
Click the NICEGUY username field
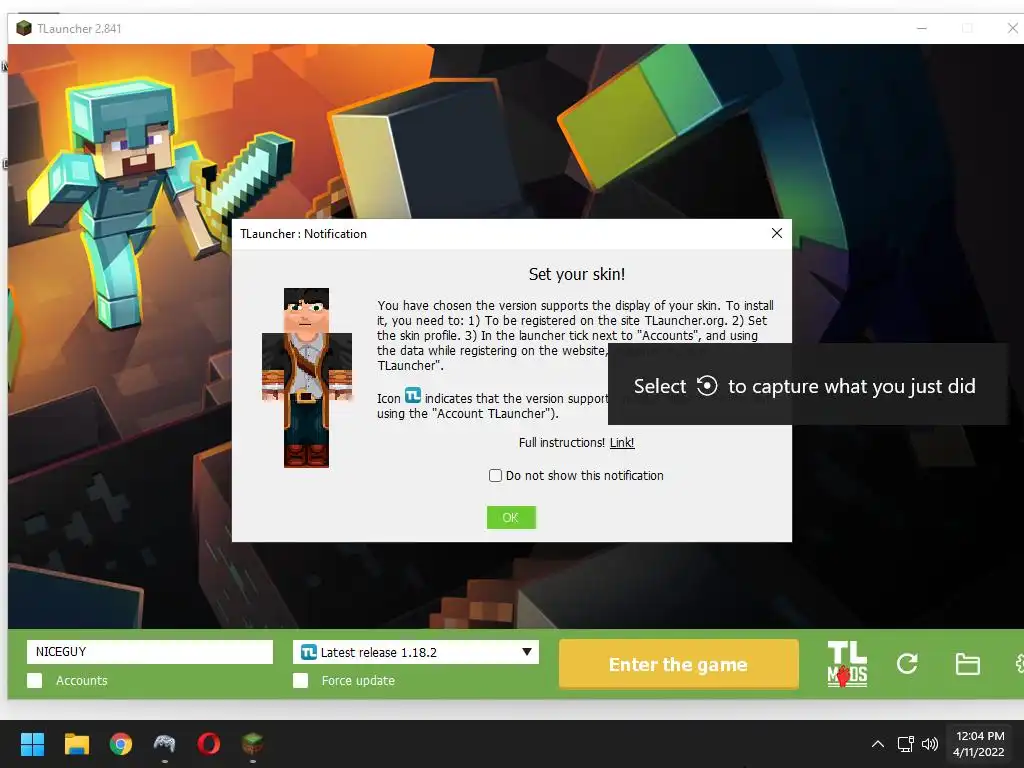click(x=150, y=652)
